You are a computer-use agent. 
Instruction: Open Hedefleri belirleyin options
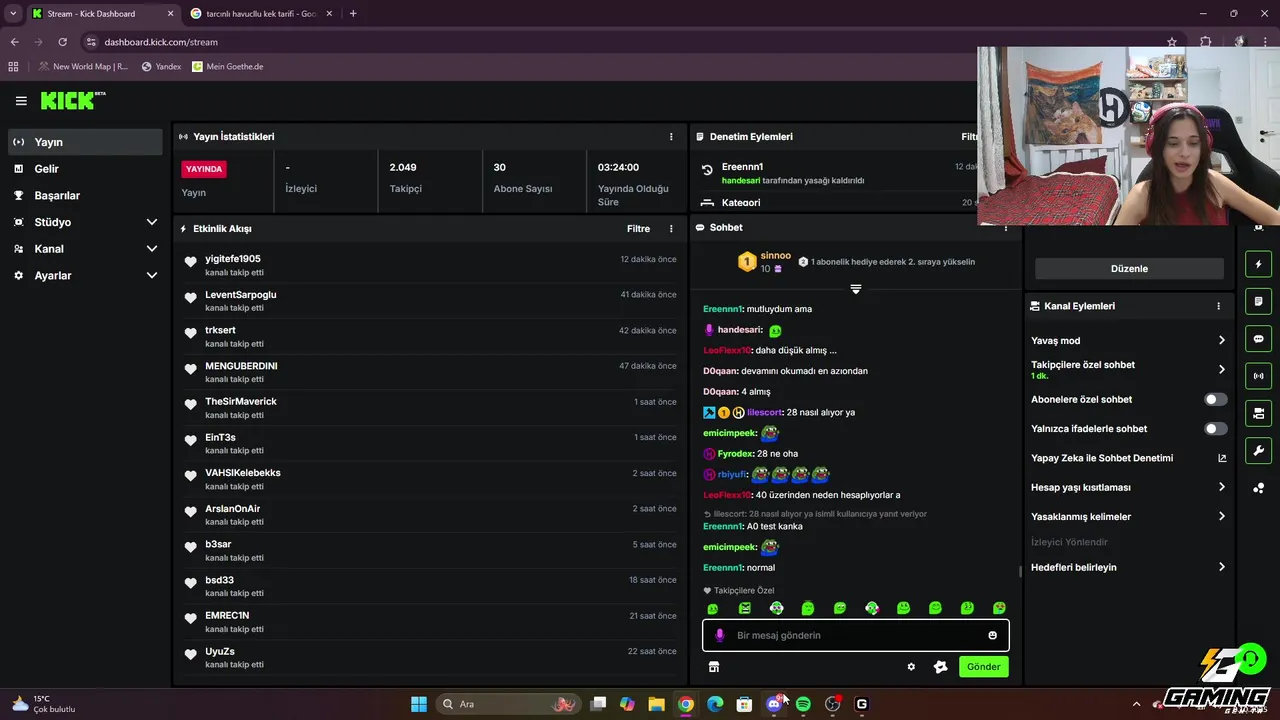coord(1128,567)
